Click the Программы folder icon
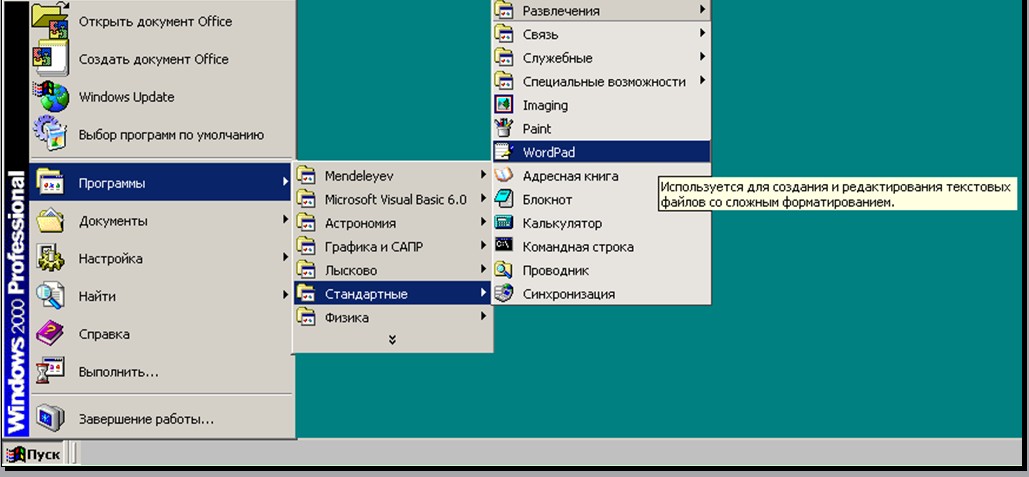The width and height of the screenshot is (1029, 477). (51, 182)
